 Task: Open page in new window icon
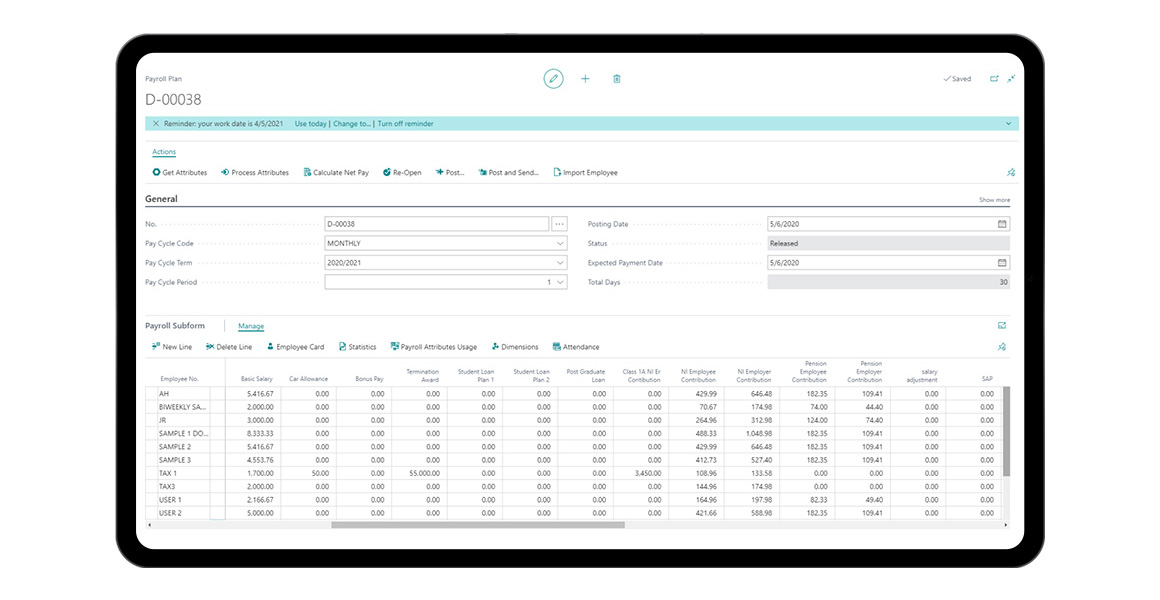click(x=994, y=79)
